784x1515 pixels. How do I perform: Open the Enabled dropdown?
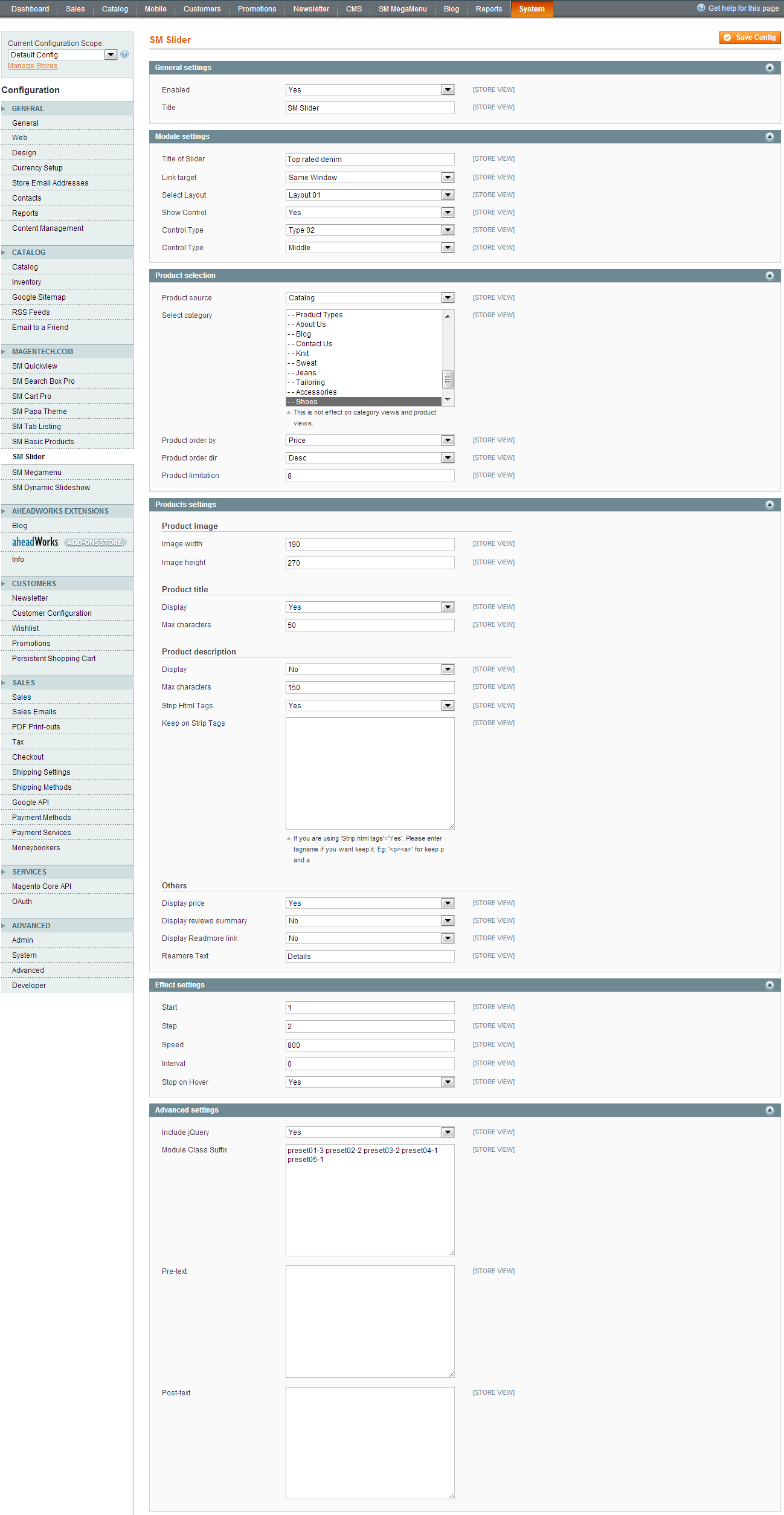pos(370,90)
